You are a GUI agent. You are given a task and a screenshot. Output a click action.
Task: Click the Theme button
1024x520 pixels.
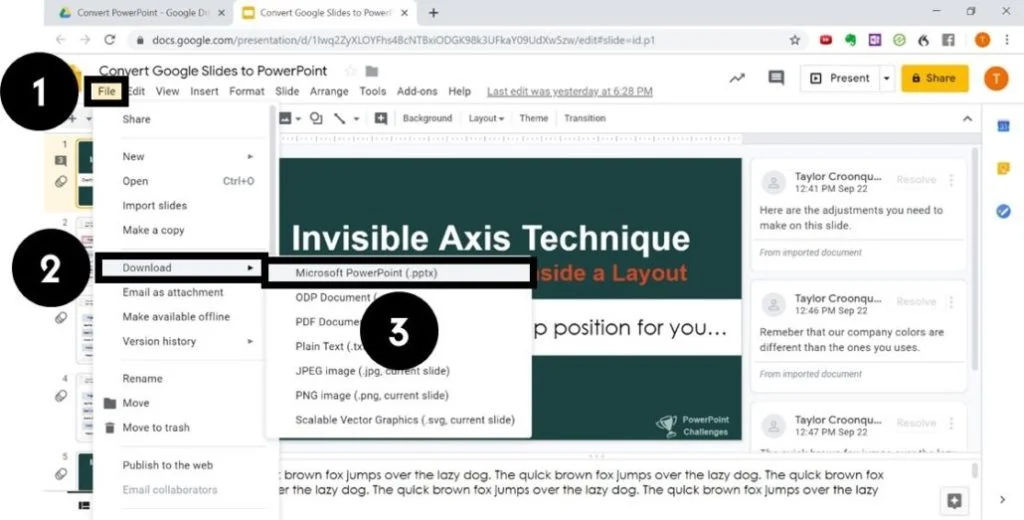pos(534,118)
